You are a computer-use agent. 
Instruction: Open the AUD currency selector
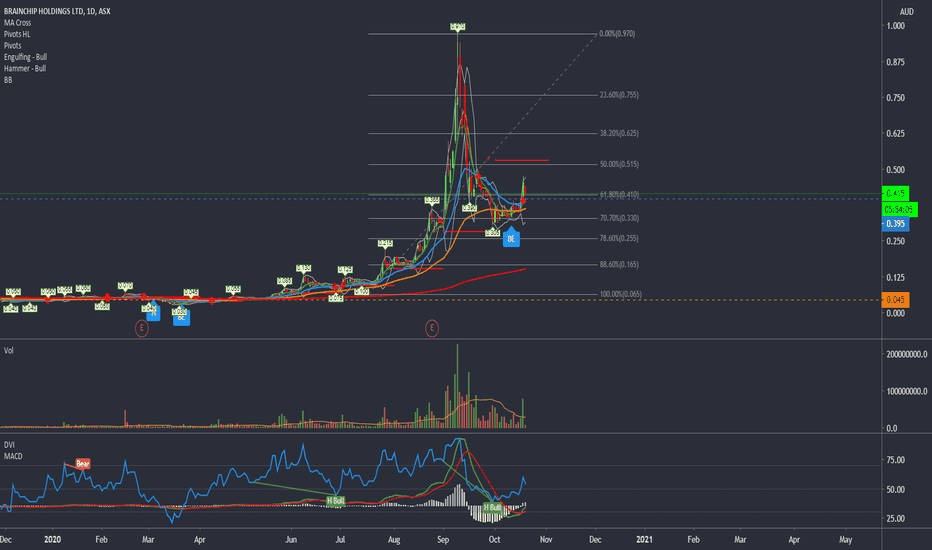(x=906, y=11)
